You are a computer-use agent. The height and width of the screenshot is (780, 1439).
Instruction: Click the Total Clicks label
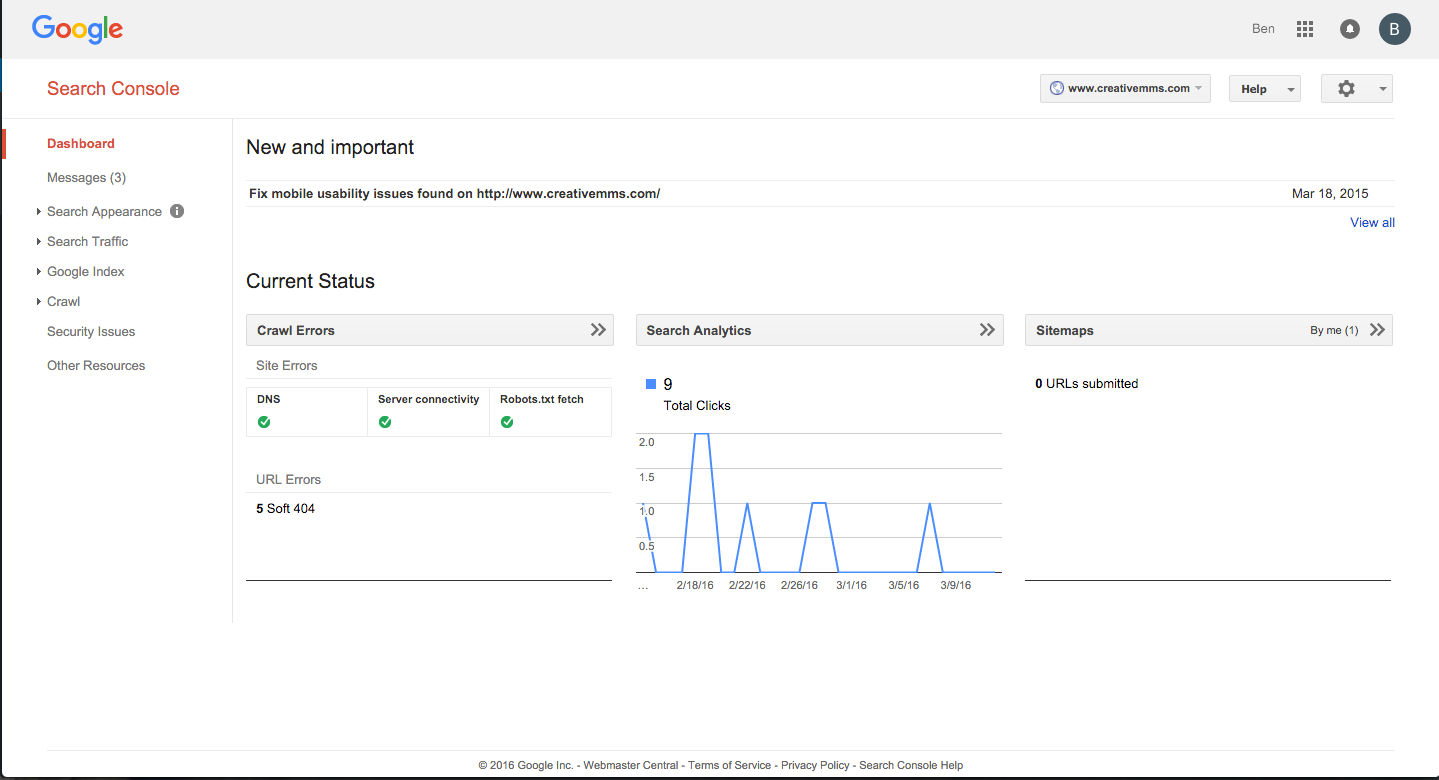(x=697, y=405)
